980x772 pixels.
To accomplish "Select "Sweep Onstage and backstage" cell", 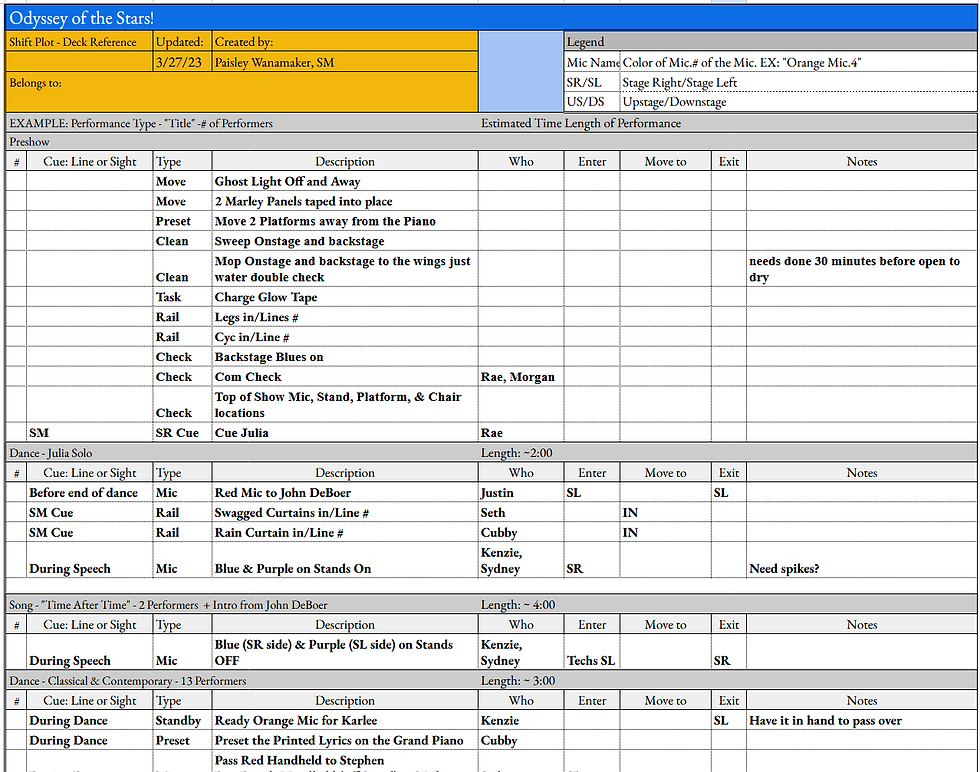I will [x=345, y=241].
